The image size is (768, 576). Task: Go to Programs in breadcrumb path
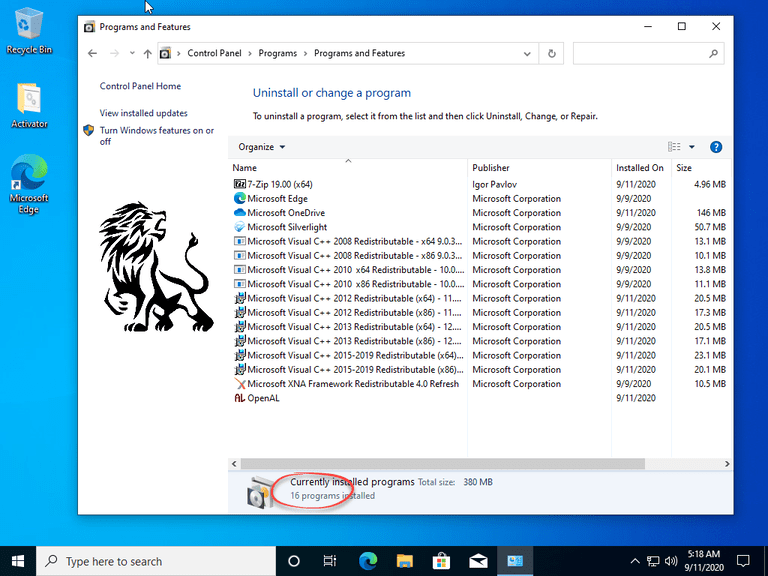(277, 53)
